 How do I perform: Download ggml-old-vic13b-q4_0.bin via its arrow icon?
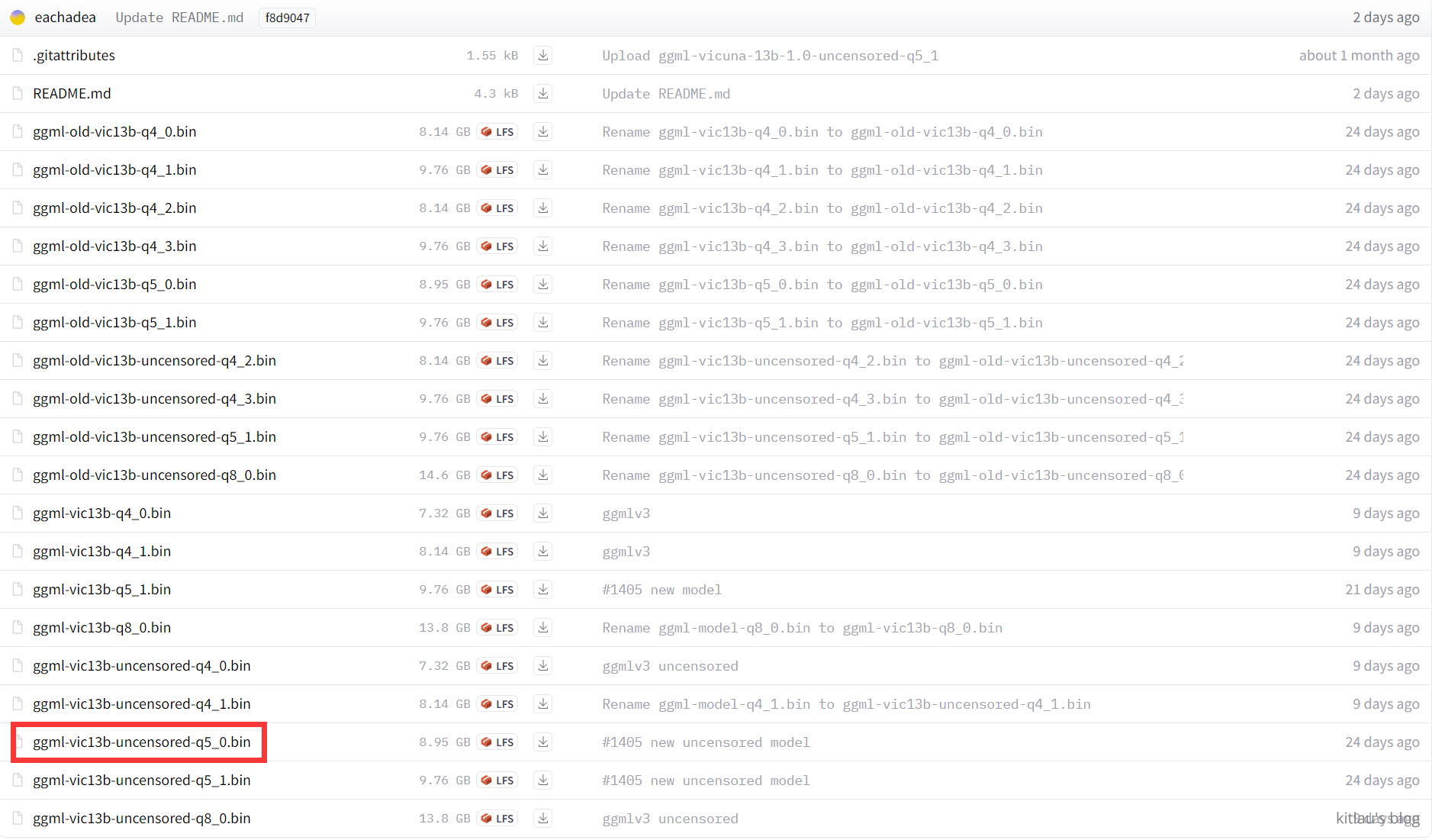click(x=542, y=132)
